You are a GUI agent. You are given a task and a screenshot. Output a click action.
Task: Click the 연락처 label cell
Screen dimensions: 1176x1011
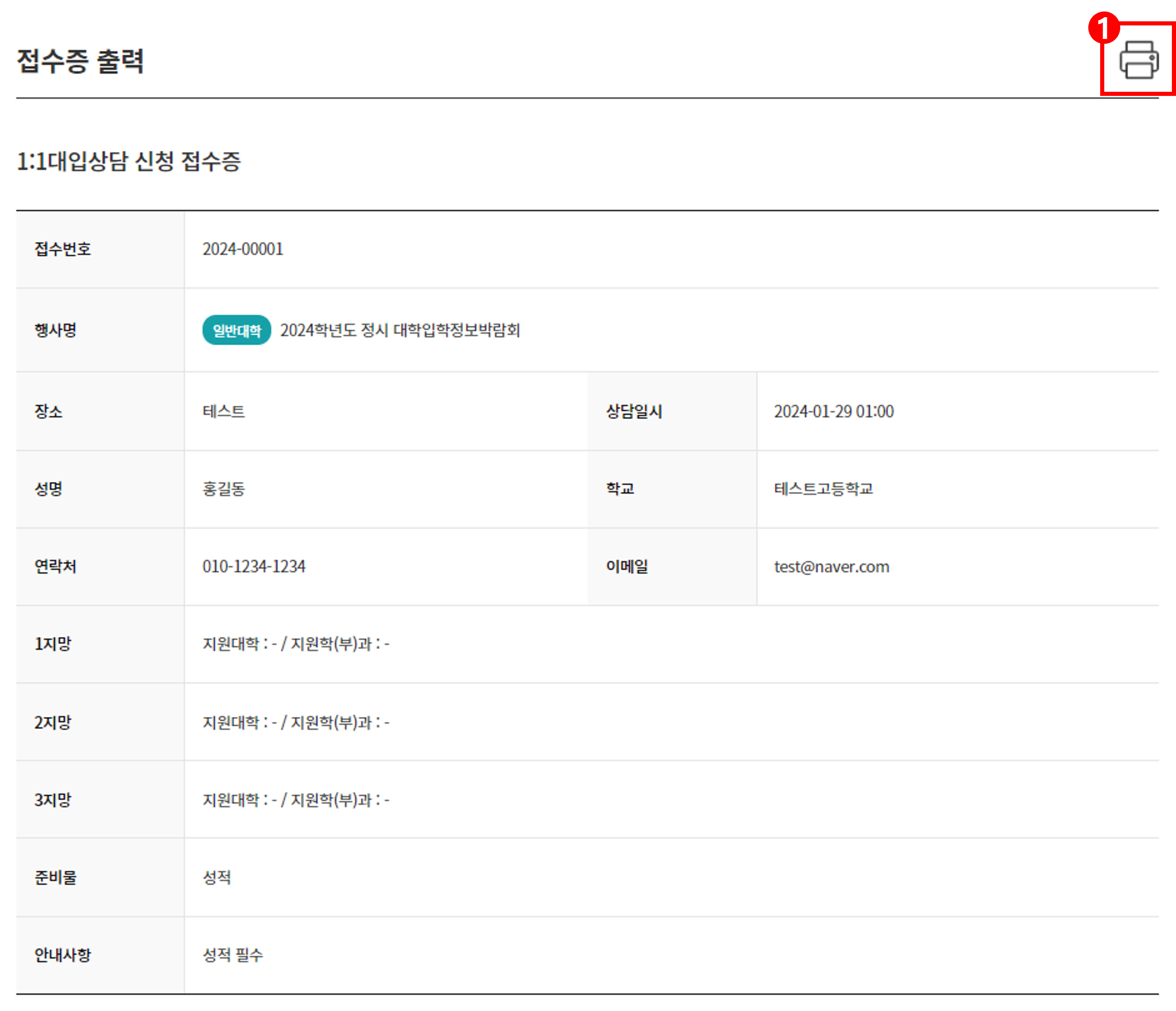tap(100, 567)
